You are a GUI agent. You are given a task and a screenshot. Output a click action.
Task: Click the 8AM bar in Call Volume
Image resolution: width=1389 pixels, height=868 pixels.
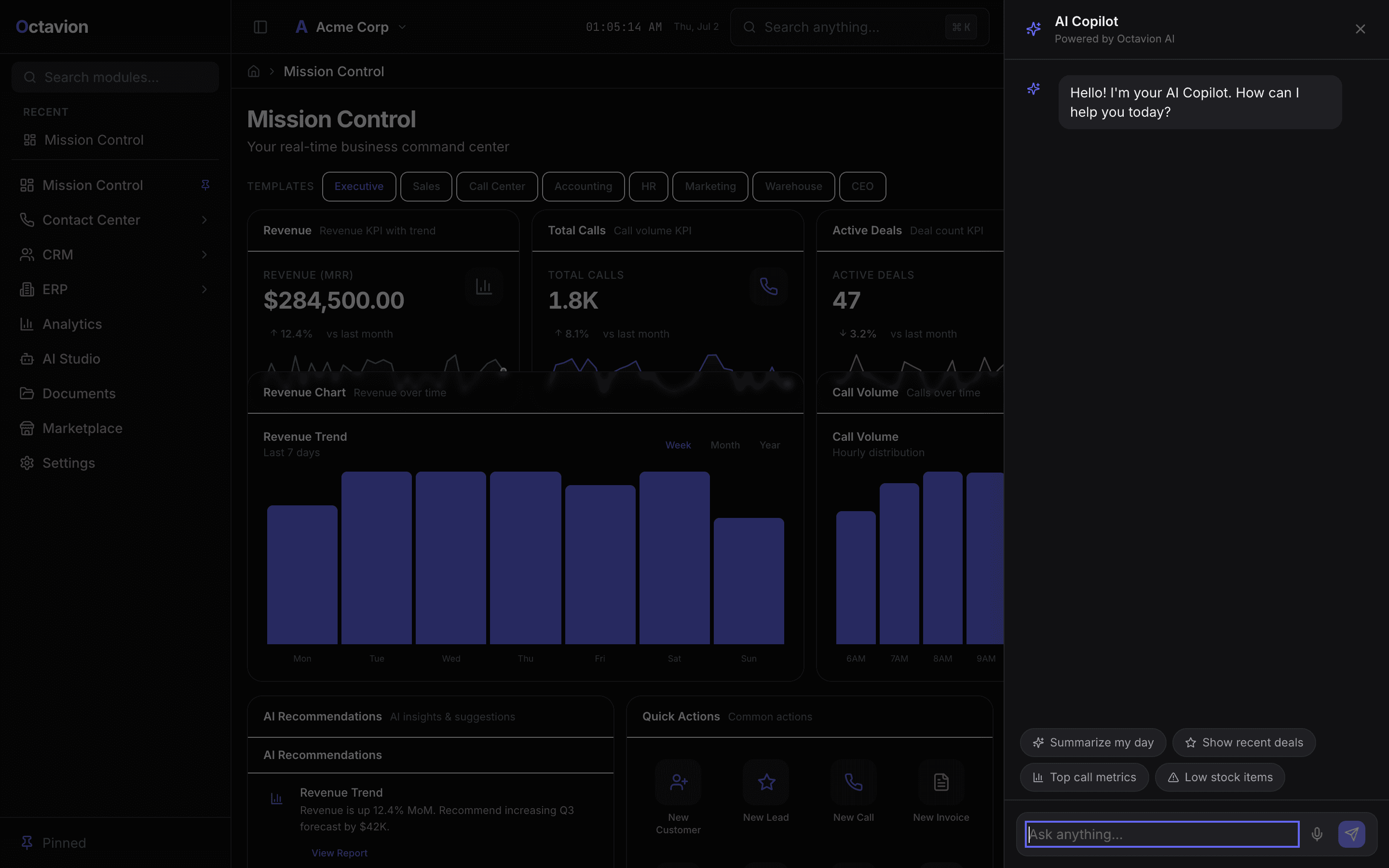(x=942, y=557)
